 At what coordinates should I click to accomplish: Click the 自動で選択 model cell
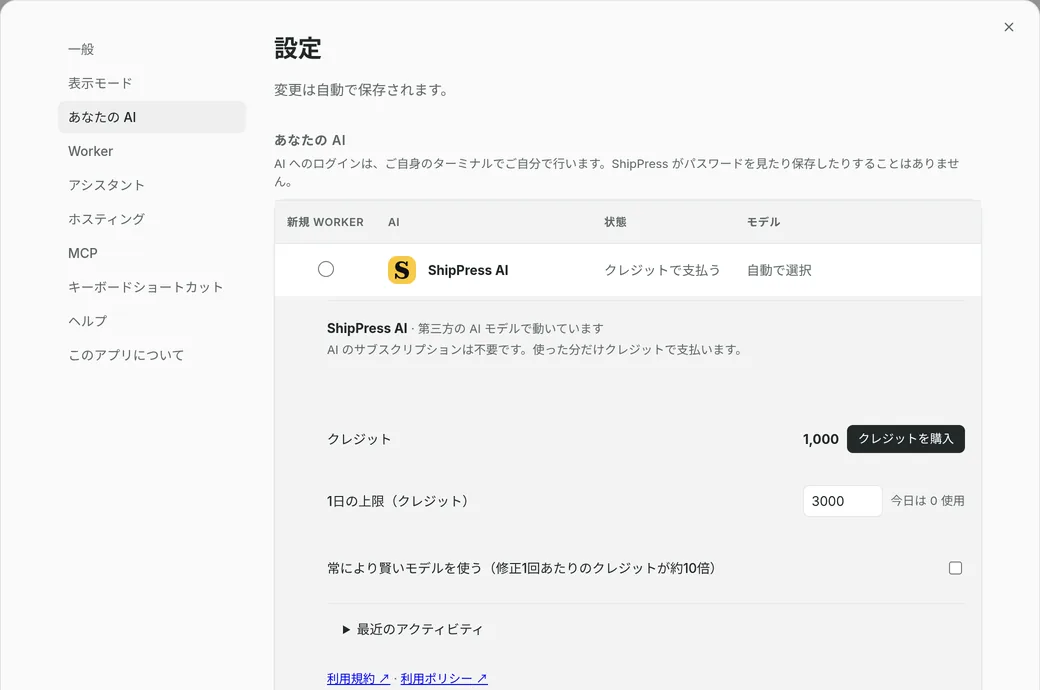click(779, 270)
